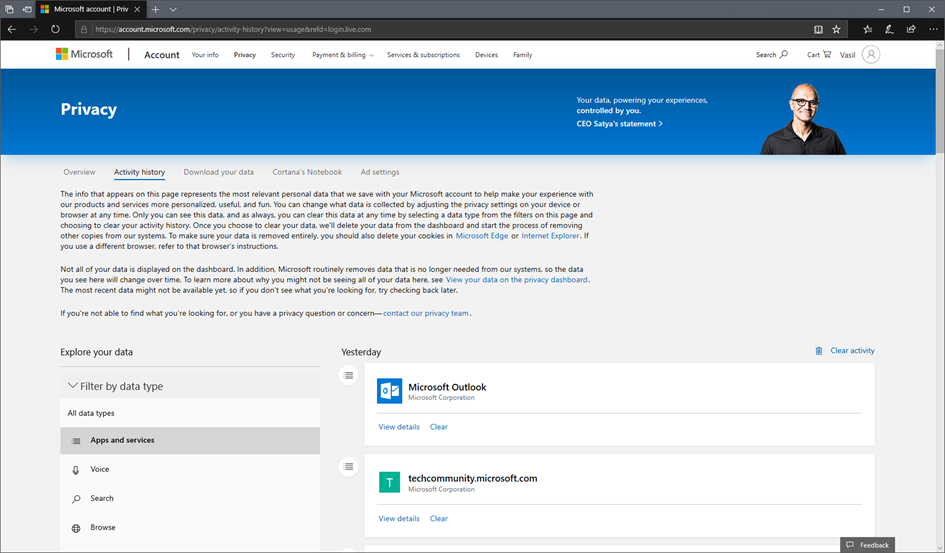The image size is (945, 553).
Task: Open the Cortana's Notebook tab
Action: 307,172
